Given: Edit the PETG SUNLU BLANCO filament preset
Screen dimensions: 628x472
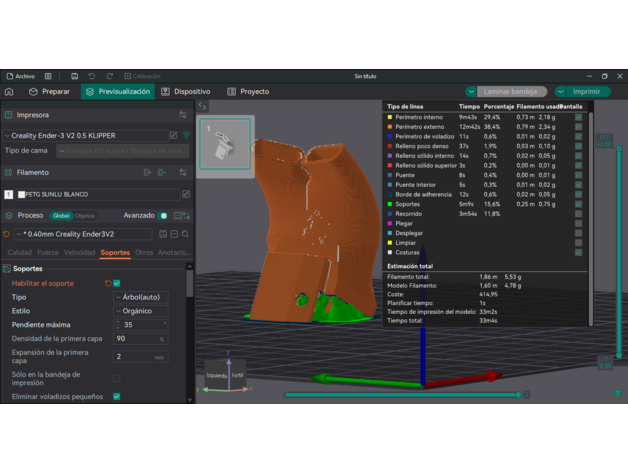Looking at the screenshot, I should pyautogui.click(x=186, y=194).
